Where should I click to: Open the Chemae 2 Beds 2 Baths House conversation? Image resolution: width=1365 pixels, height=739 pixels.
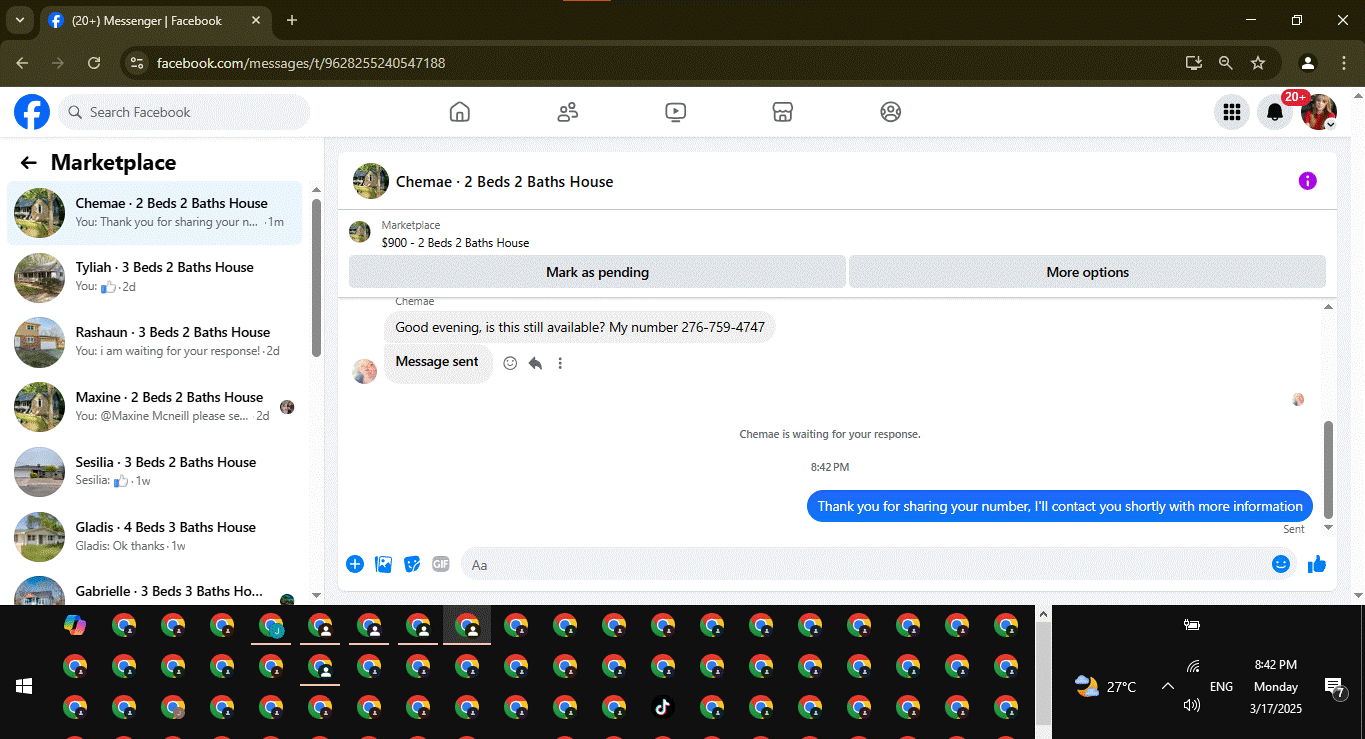(155, 213)
